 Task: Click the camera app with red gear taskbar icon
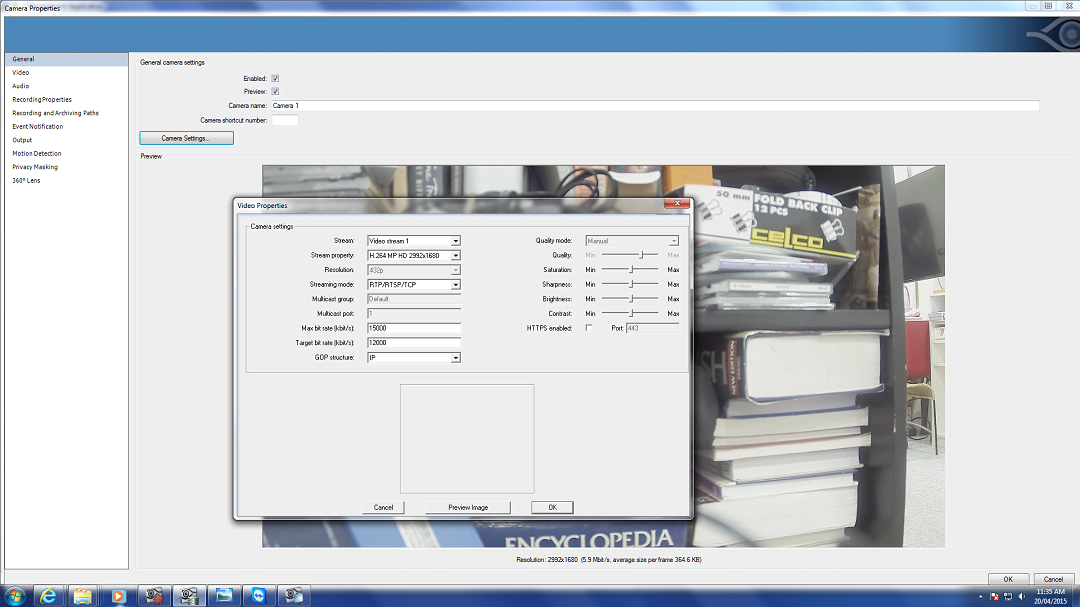(x=153, y=595)
